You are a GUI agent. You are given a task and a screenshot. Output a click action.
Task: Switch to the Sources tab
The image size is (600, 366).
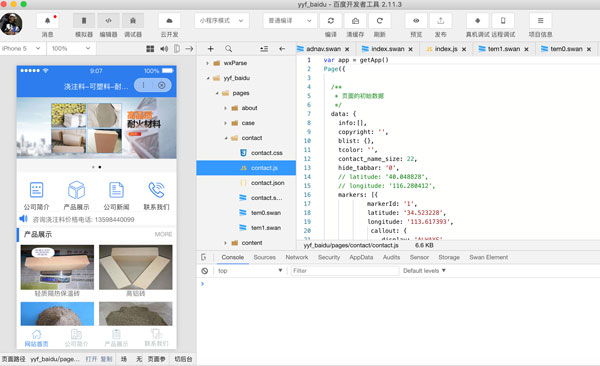coord(264,257)
